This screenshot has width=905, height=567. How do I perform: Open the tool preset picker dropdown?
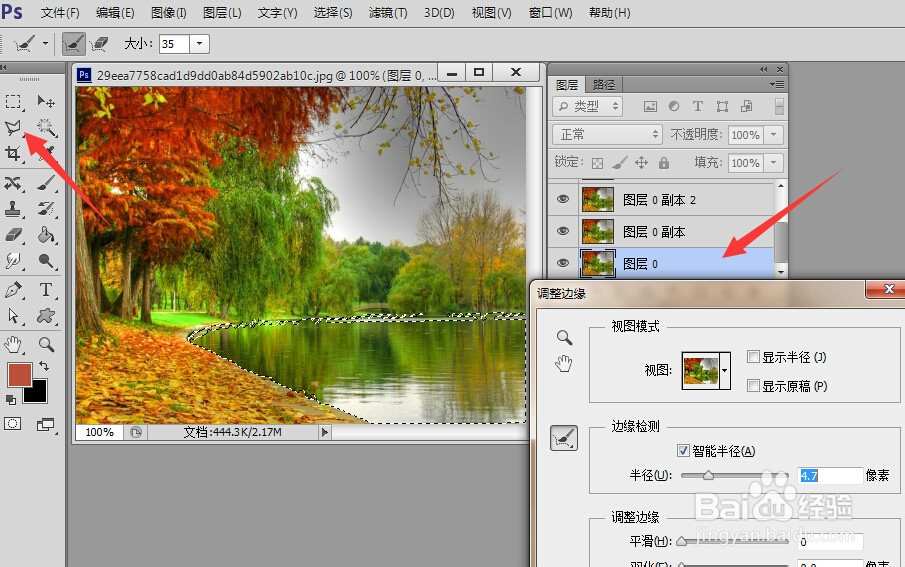[45, 43]
